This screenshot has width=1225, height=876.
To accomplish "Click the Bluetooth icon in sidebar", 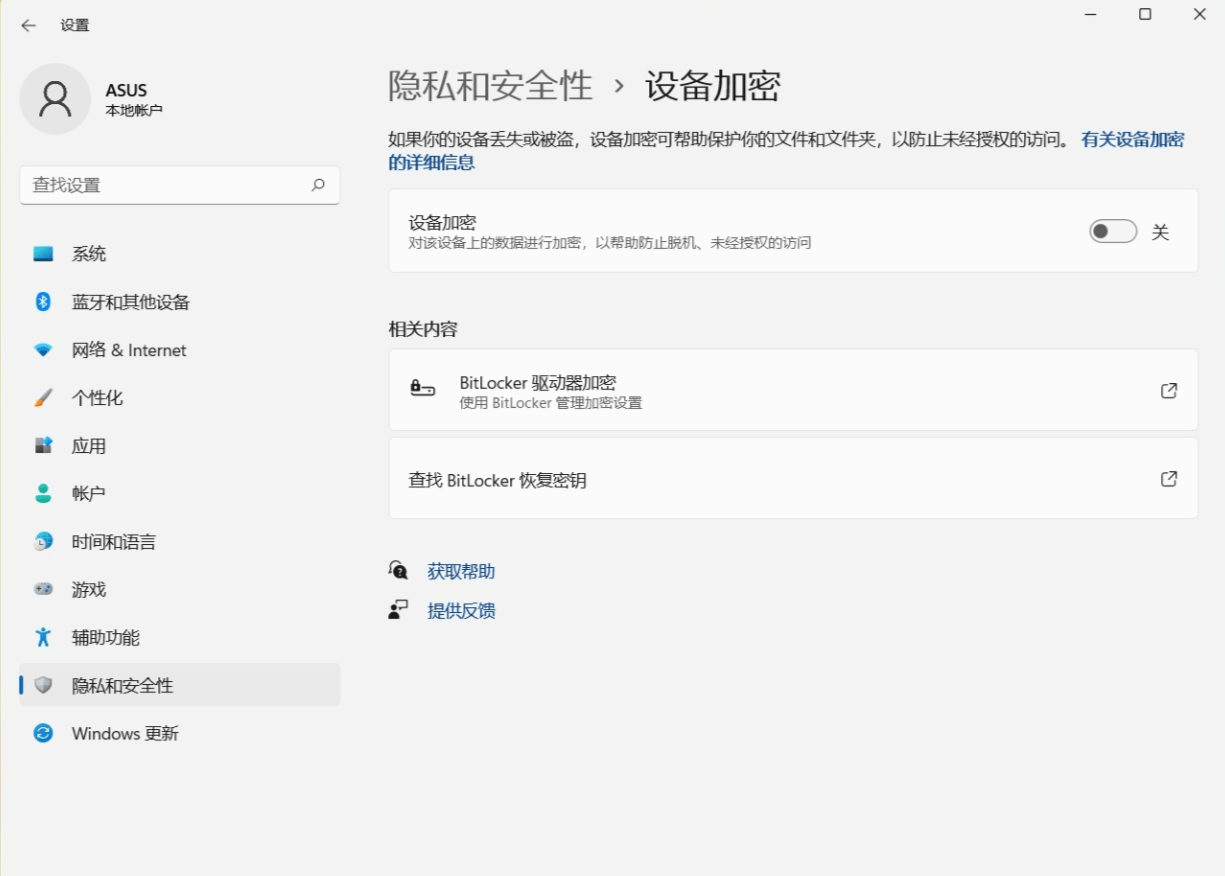I will (x=43, y=302).
